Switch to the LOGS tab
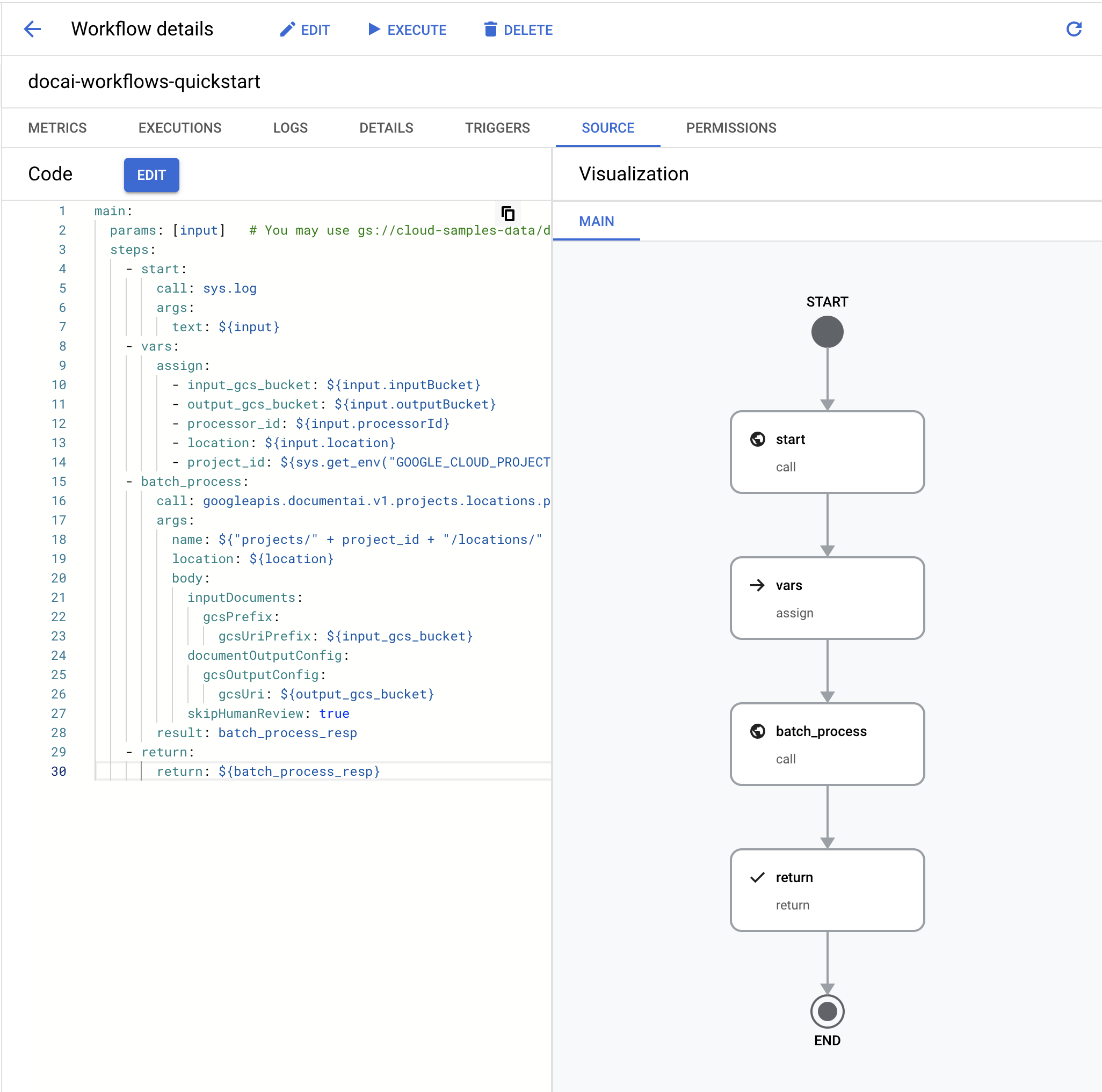The width and height of the screenshot is (1102, 1092). click(x=291, y=128)
